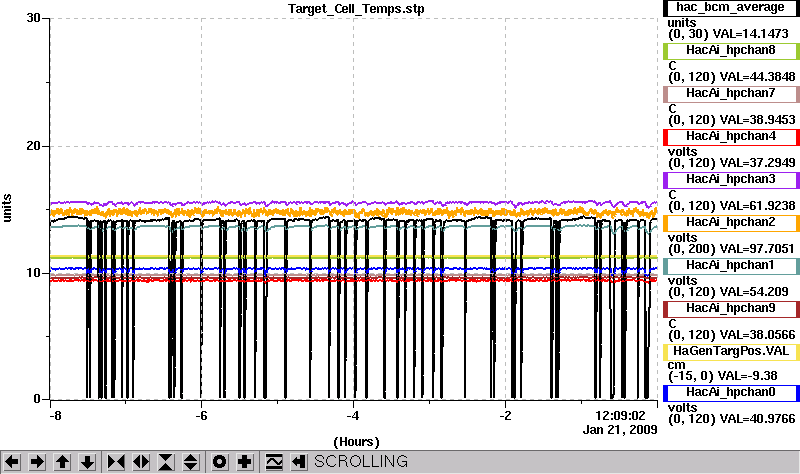
Task: Select the HacAi_hpchan0 legend entry
Action: click(x=731, y=392)
